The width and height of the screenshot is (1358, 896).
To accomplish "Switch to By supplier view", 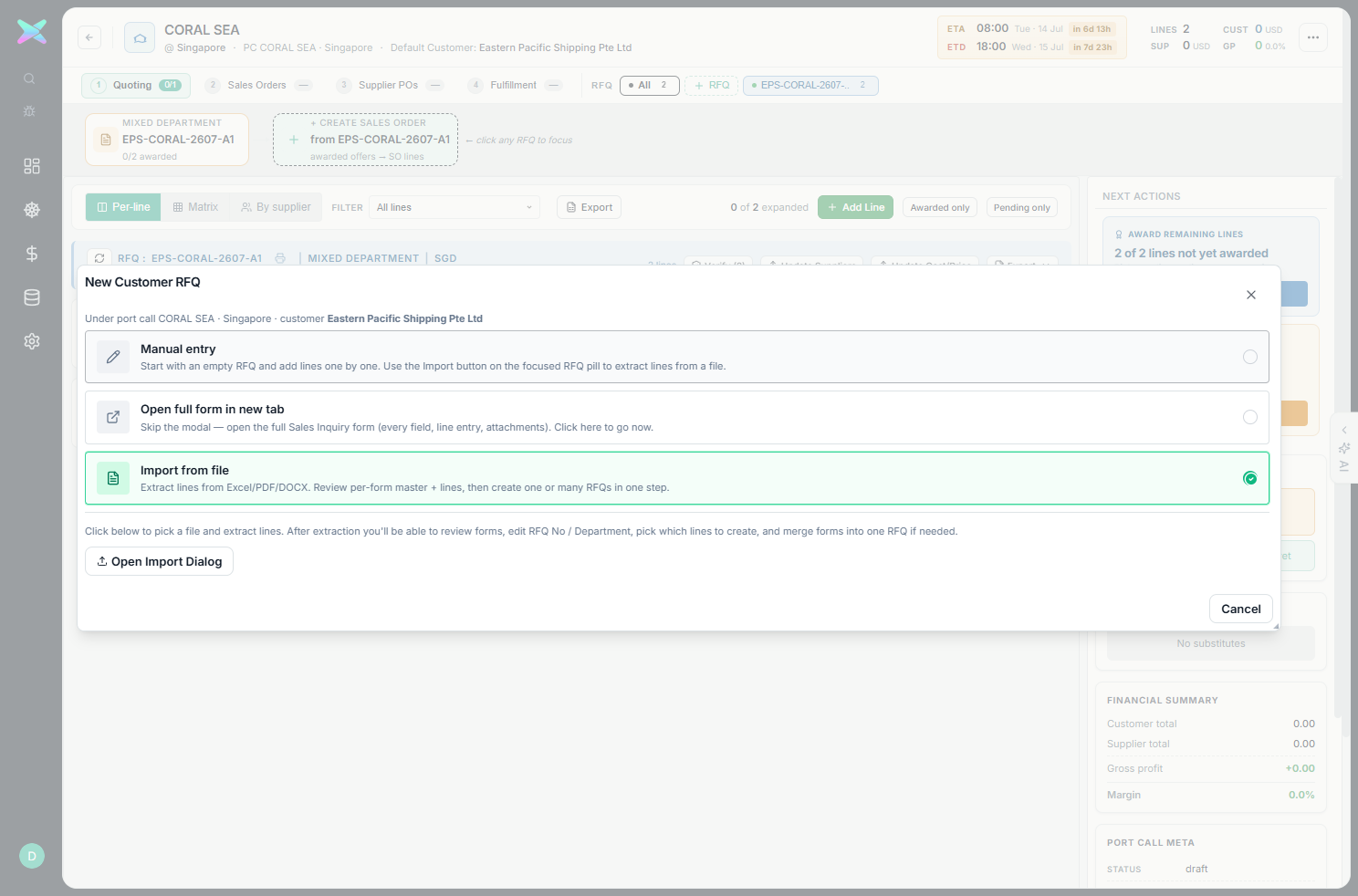I will [x=276, y=207].
